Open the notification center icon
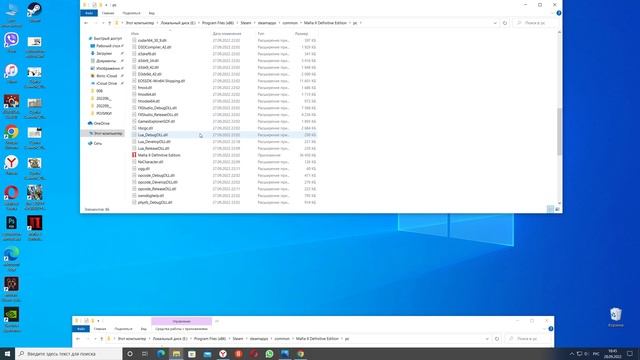This screenshot has height=360, width=640. [630, 354]
